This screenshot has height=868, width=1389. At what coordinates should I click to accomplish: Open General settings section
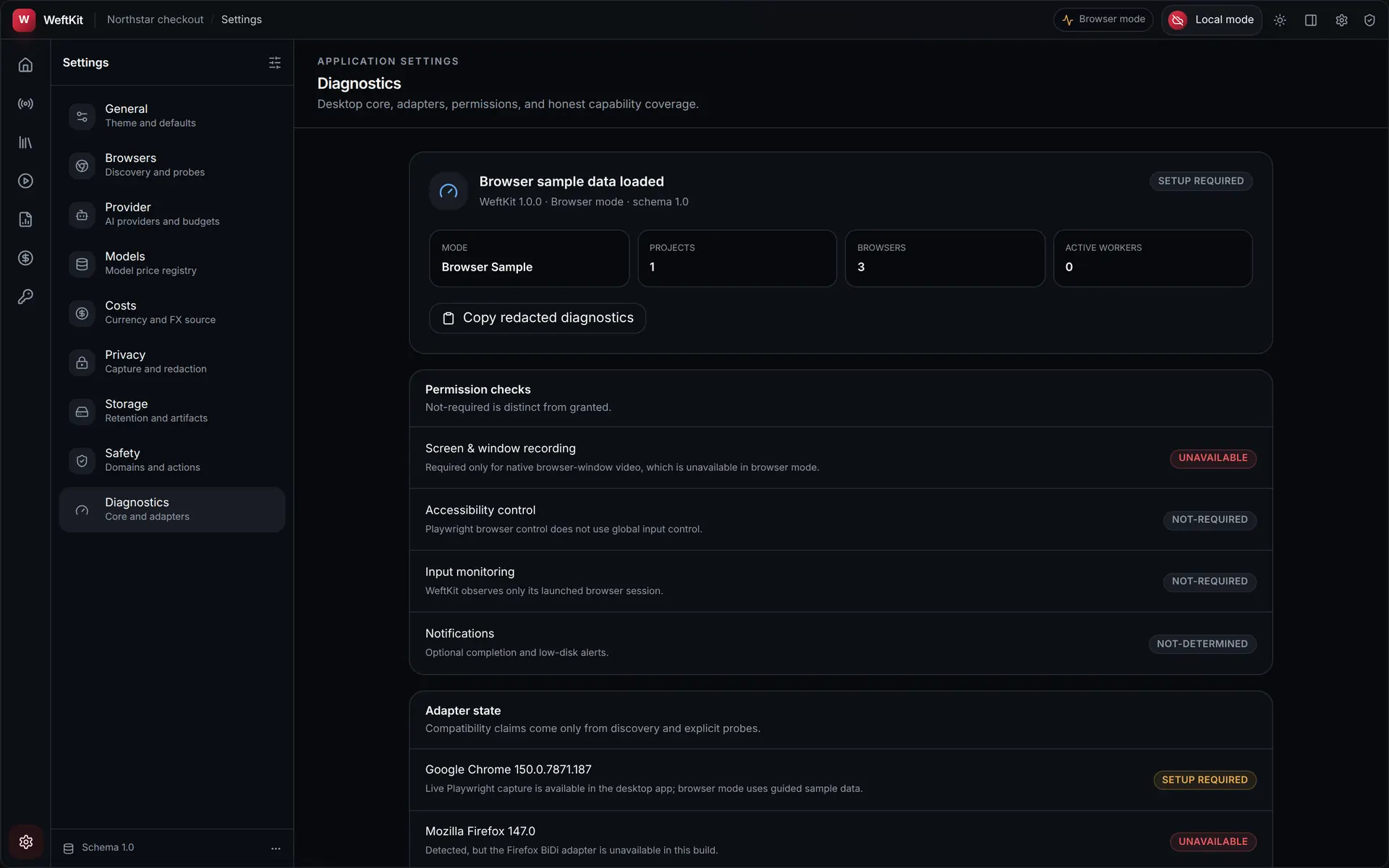click(x=172, y=116)
